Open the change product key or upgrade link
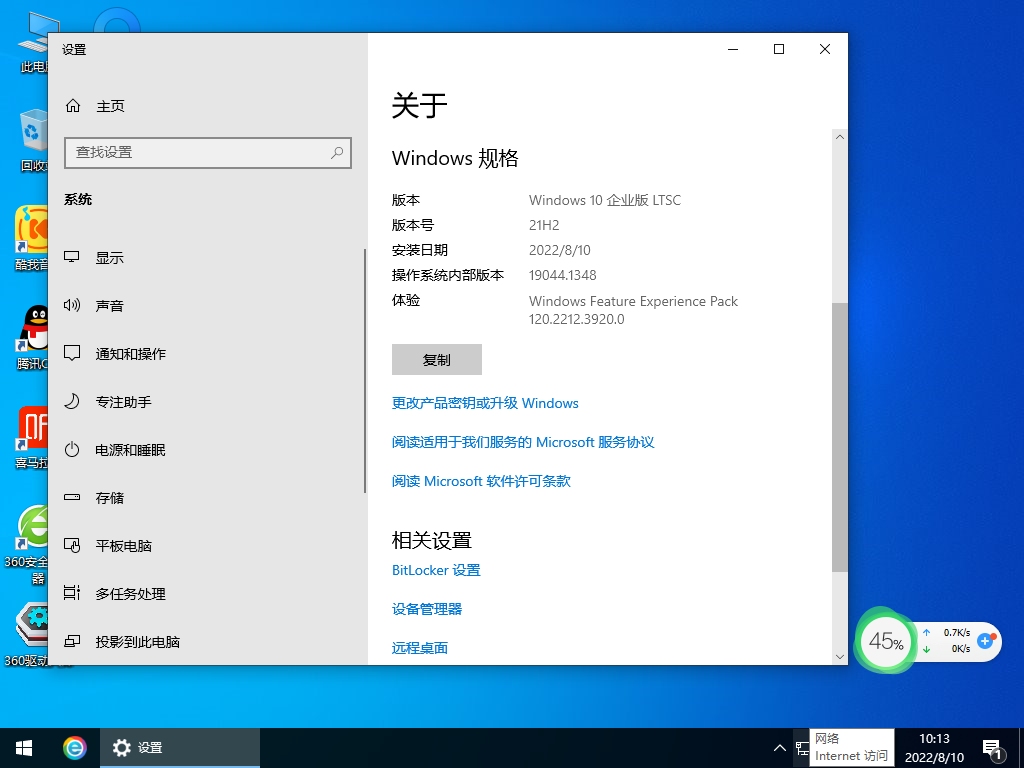Viewport: 1024px width, 768px height. pos(485,403)
